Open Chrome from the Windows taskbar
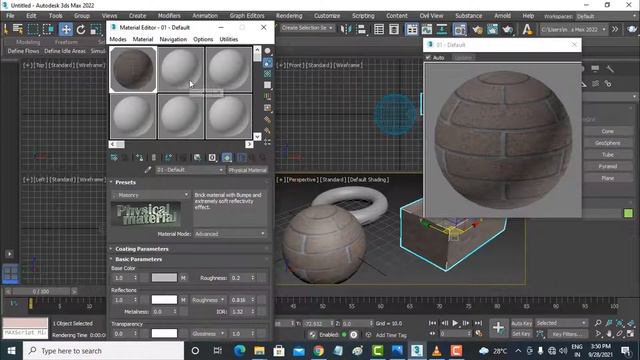The image size is (640, 360). [x=318, y=351]
